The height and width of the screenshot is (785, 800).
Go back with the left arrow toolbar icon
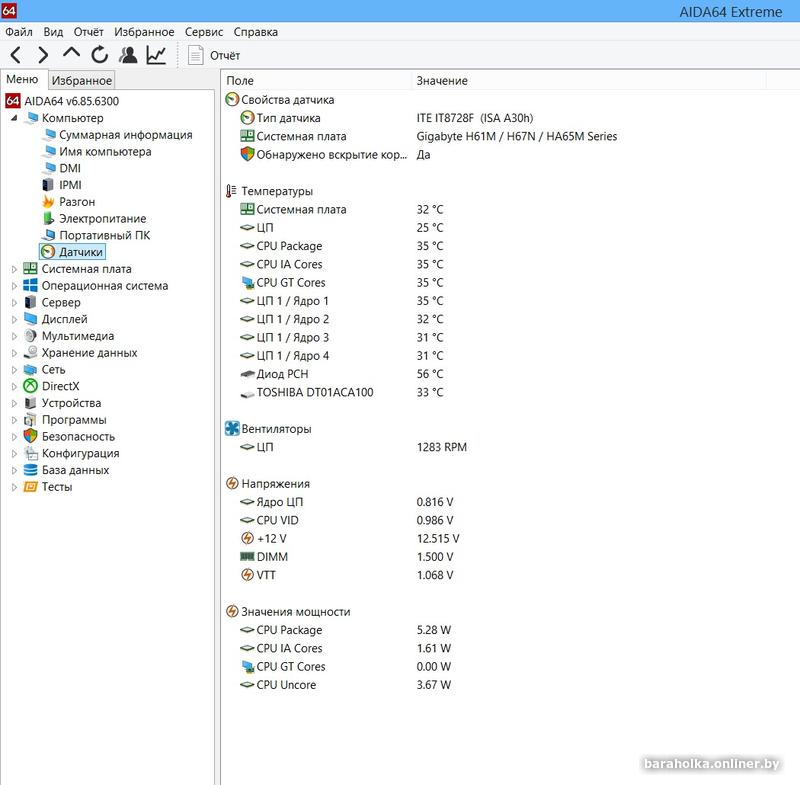tap(16, 55)
